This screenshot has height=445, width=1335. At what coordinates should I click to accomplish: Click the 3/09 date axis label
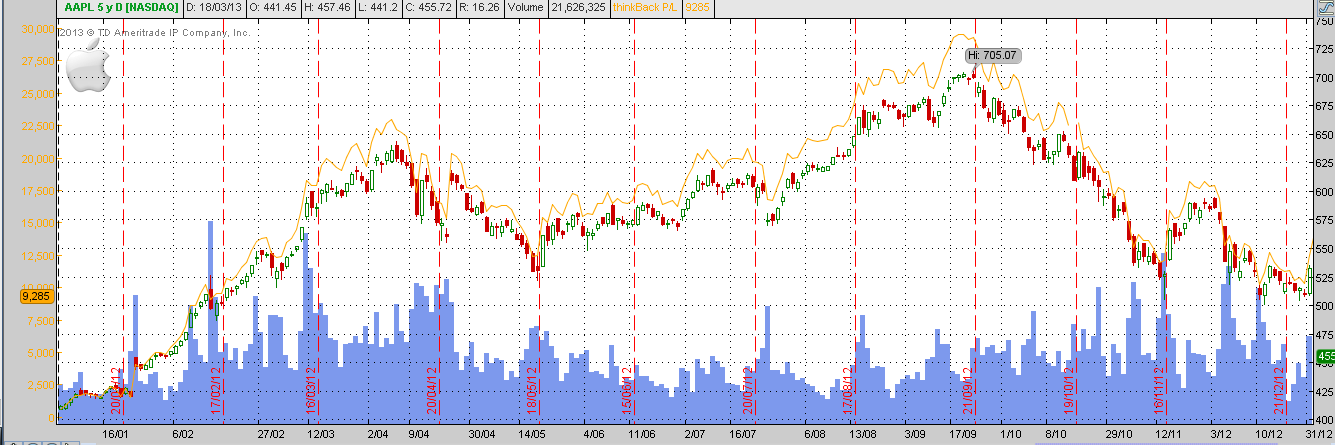click(915, 435)
